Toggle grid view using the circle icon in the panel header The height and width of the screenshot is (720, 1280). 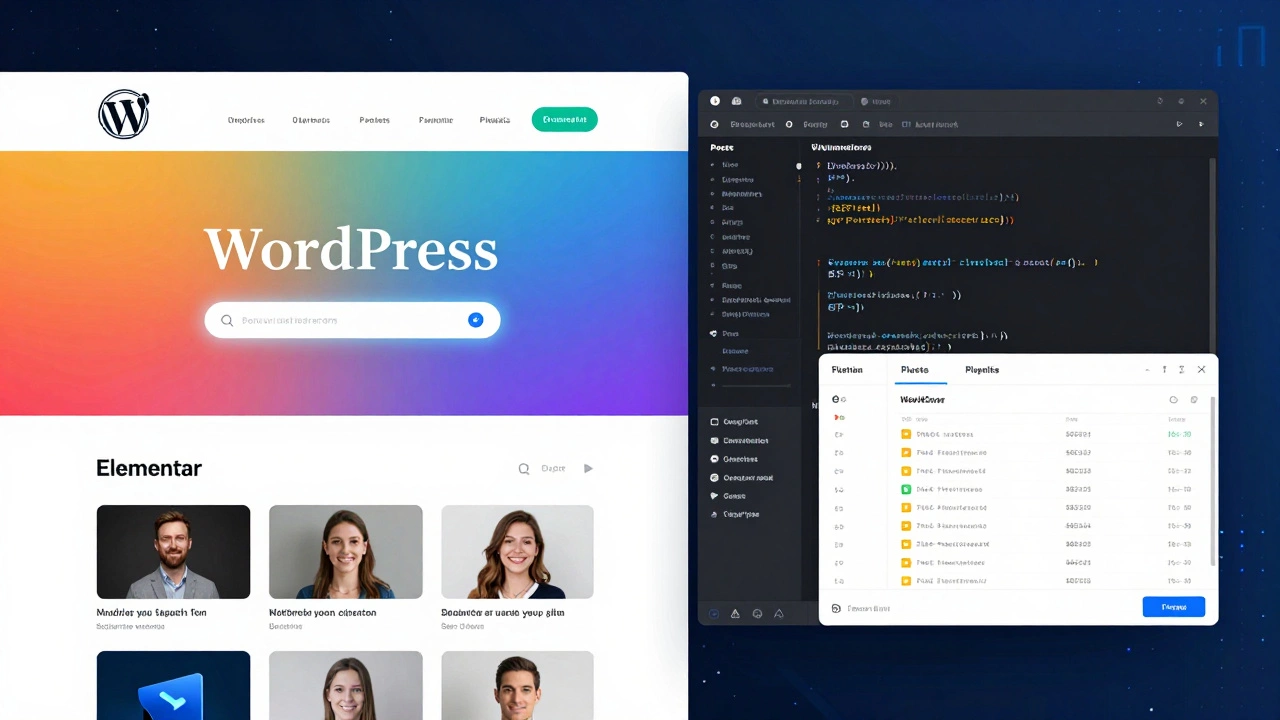pyautogui.click(x=1194, y=399)
